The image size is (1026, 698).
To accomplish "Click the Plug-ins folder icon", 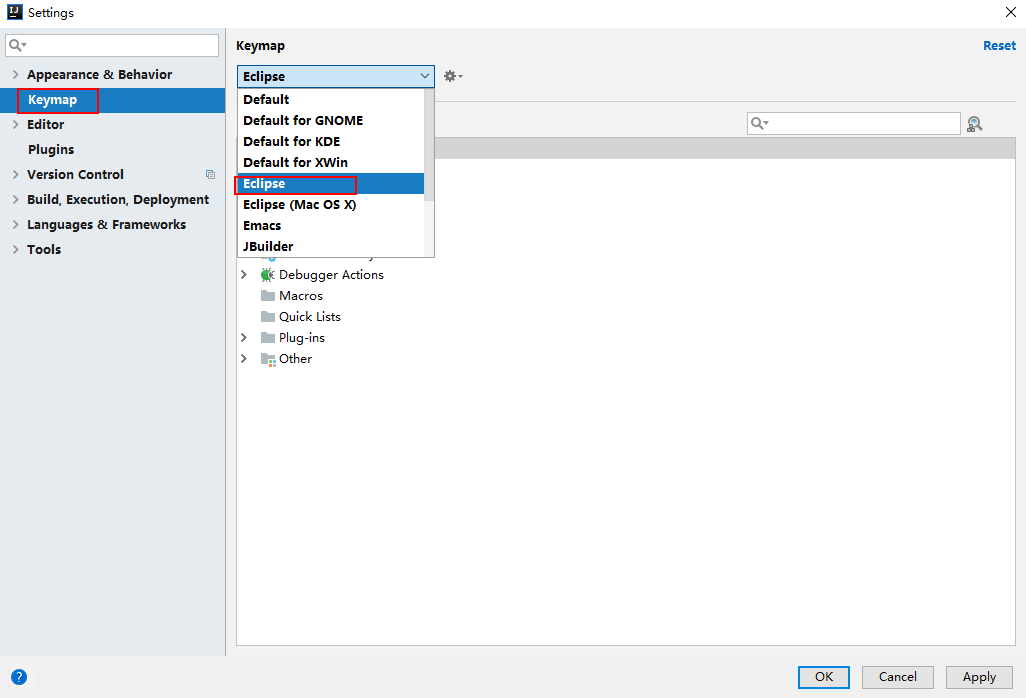I will pyautogui.click(x=268, y=338).
